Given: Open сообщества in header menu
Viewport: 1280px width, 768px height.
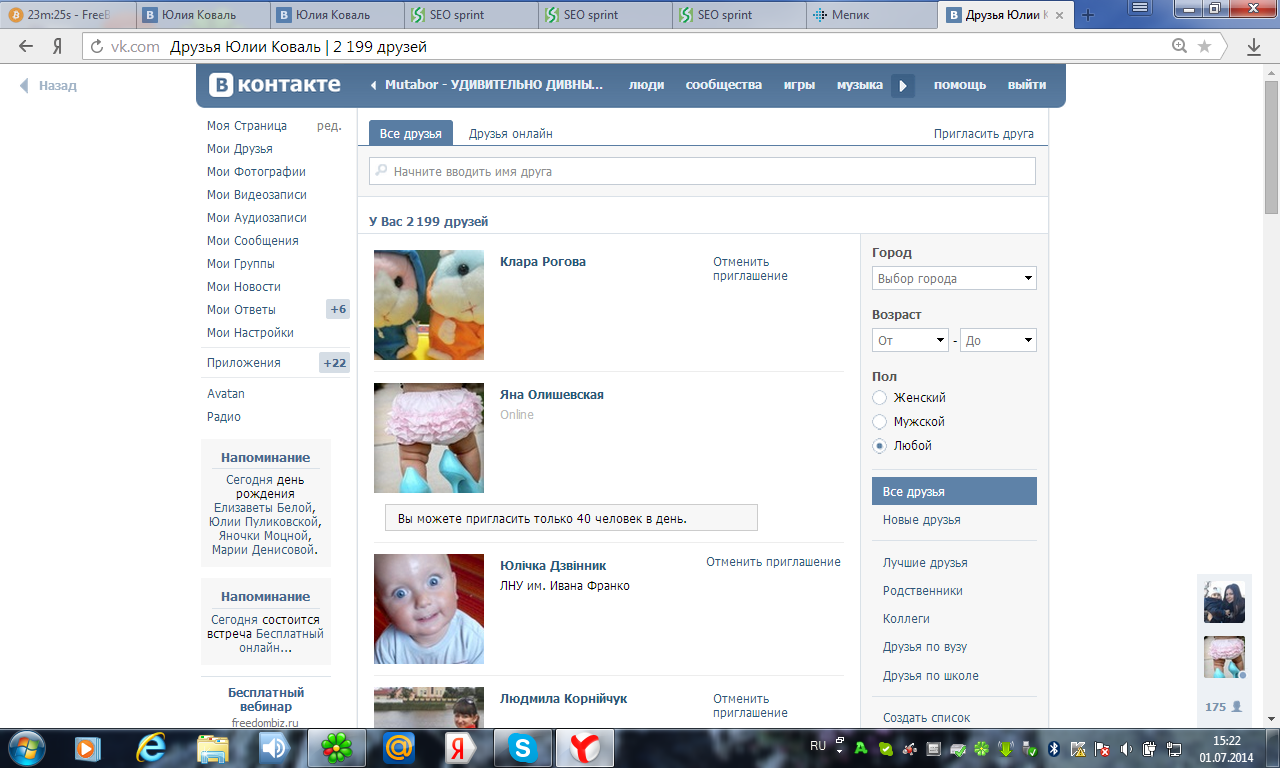Looking at the screenshot, I should click(723, 85).
